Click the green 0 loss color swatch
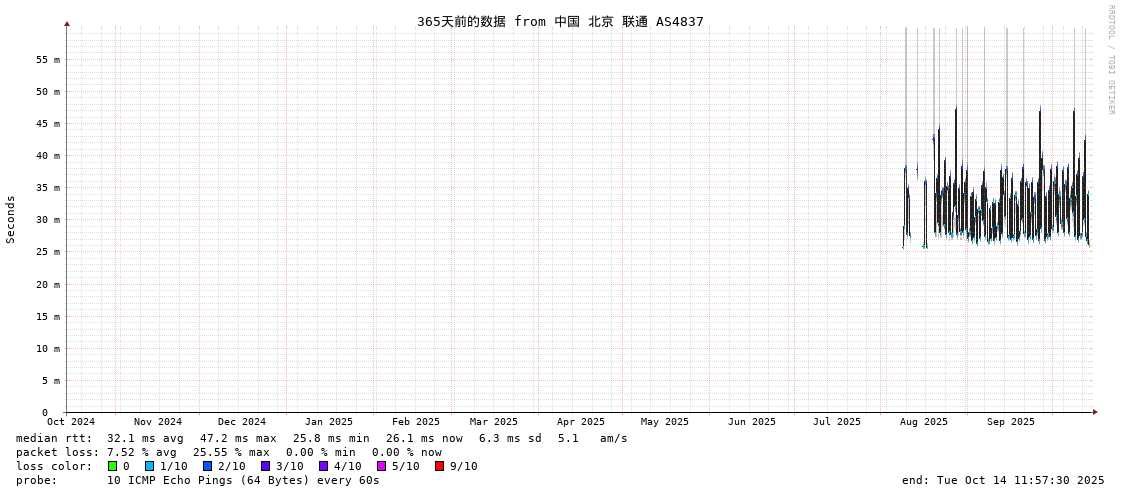Screen dimensions: 1121x494 (113, 466)
